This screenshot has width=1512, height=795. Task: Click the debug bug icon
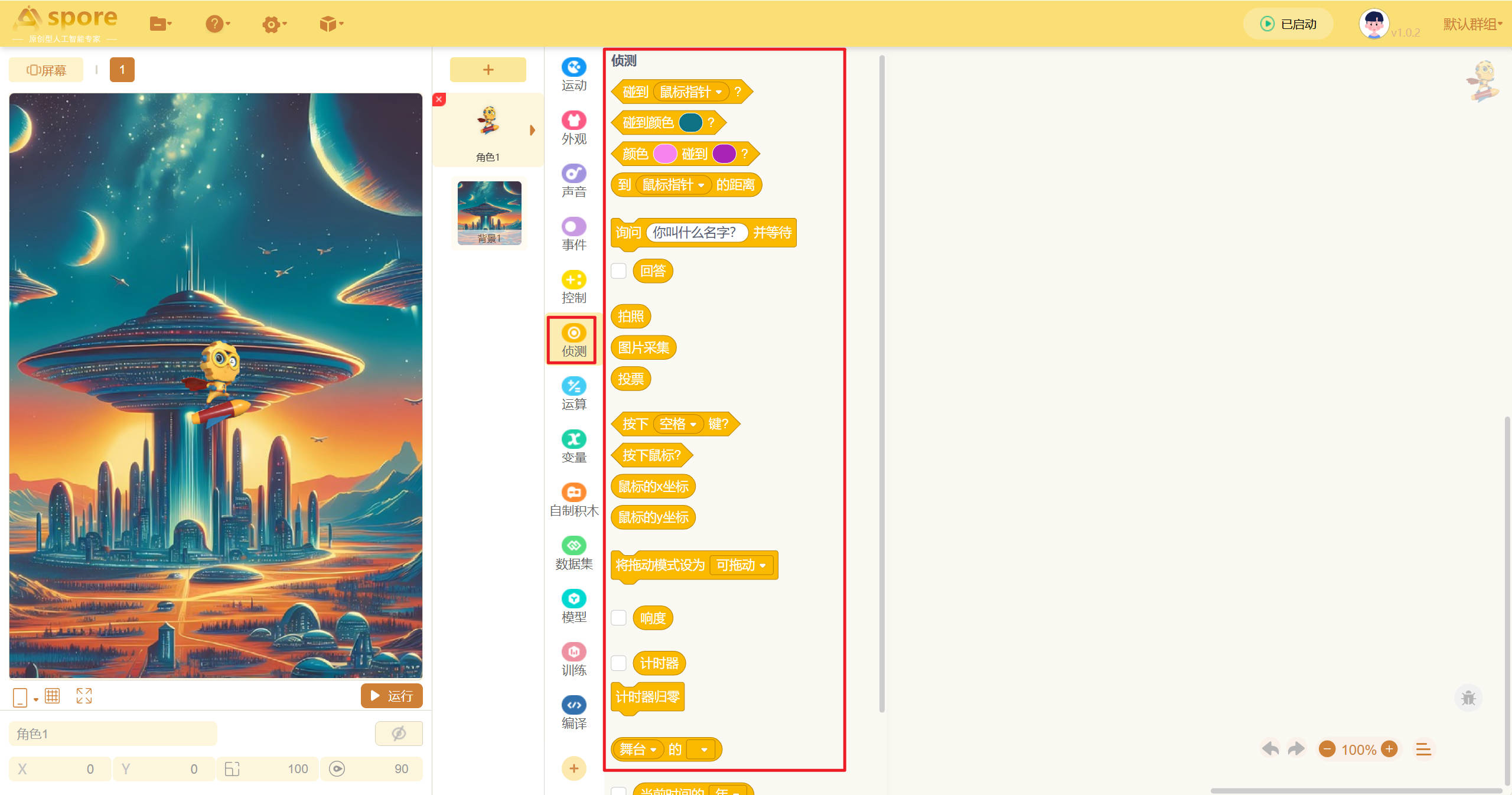coord(1468,698)
